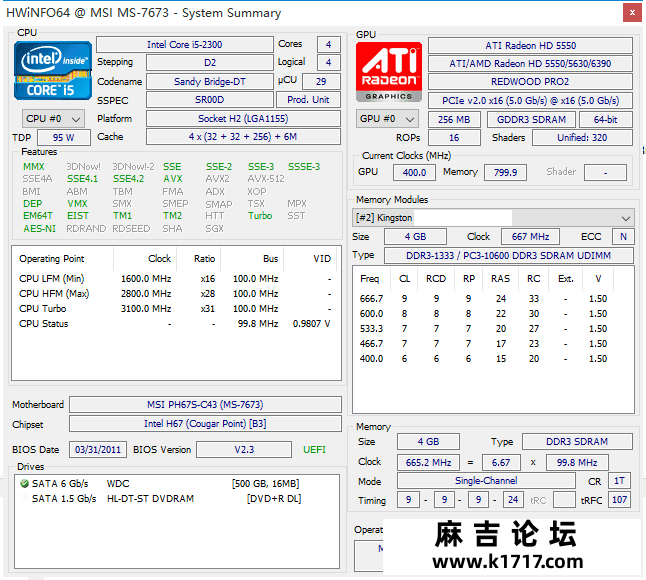Select the WDC SATA 6 Gb/s drive row
Viewport: 646px width, 580px height.
click(177, 484)
